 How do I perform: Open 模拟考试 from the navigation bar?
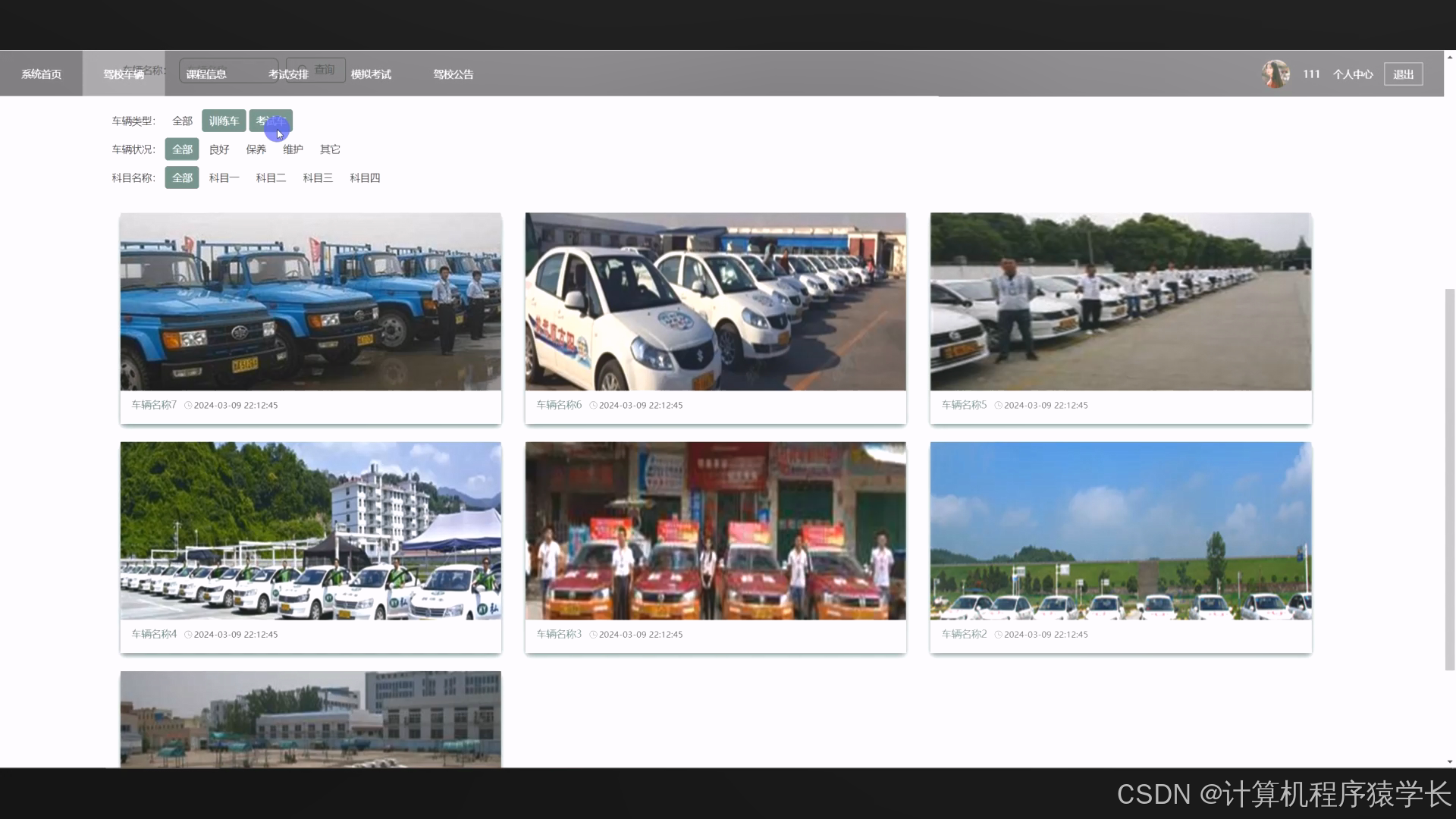(x=371, y=74)
